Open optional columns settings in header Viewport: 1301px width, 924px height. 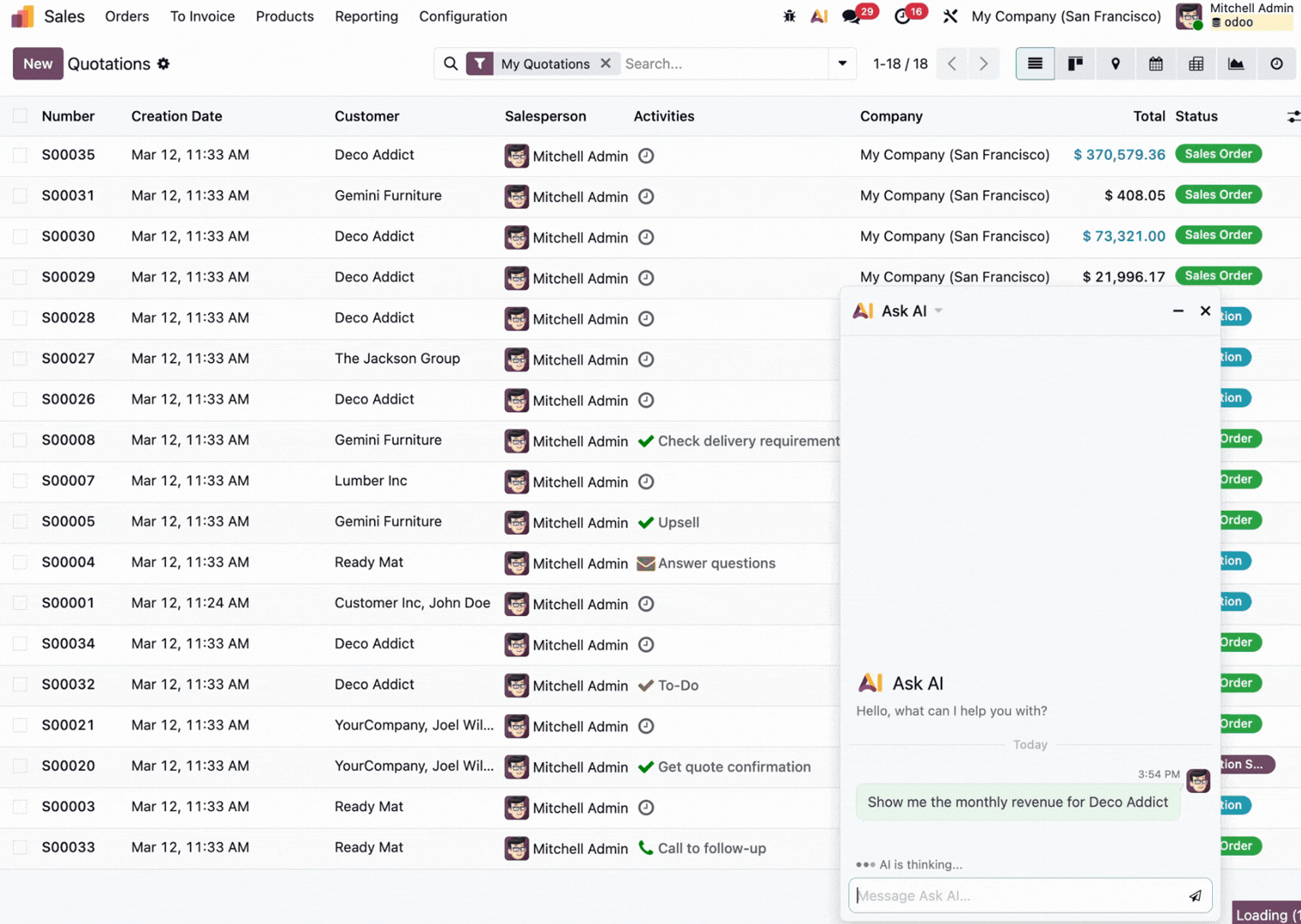coord(1292,116)
